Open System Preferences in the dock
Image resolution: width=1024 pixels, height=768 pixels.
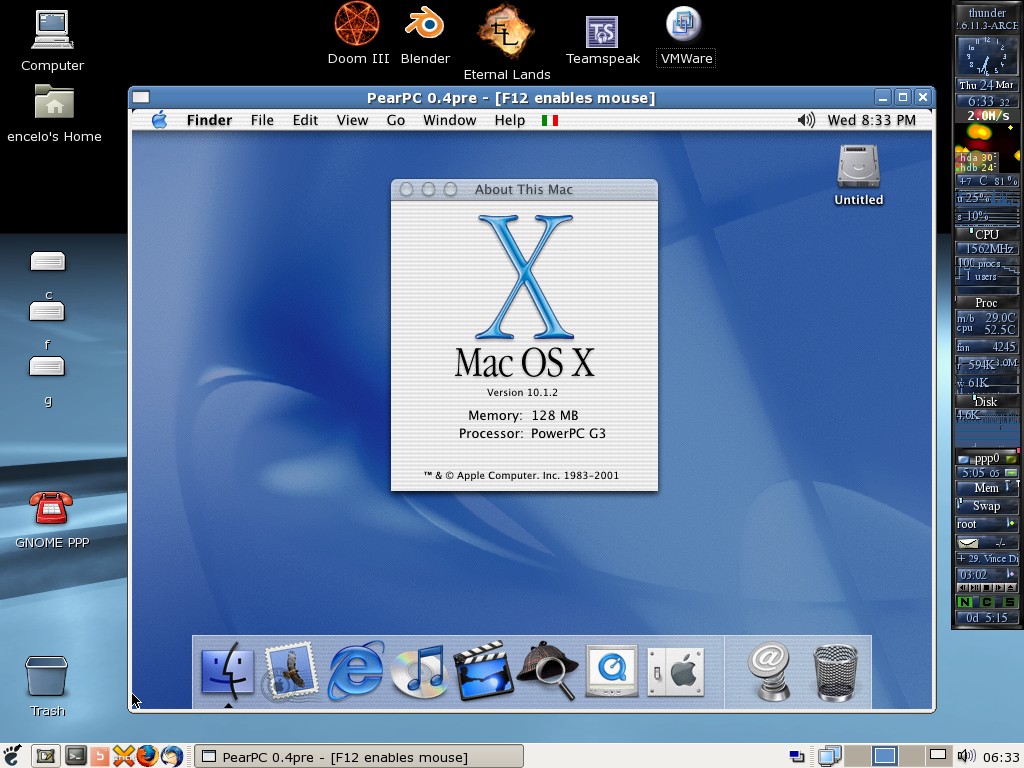pyautogui.click(x=675, y=672)
